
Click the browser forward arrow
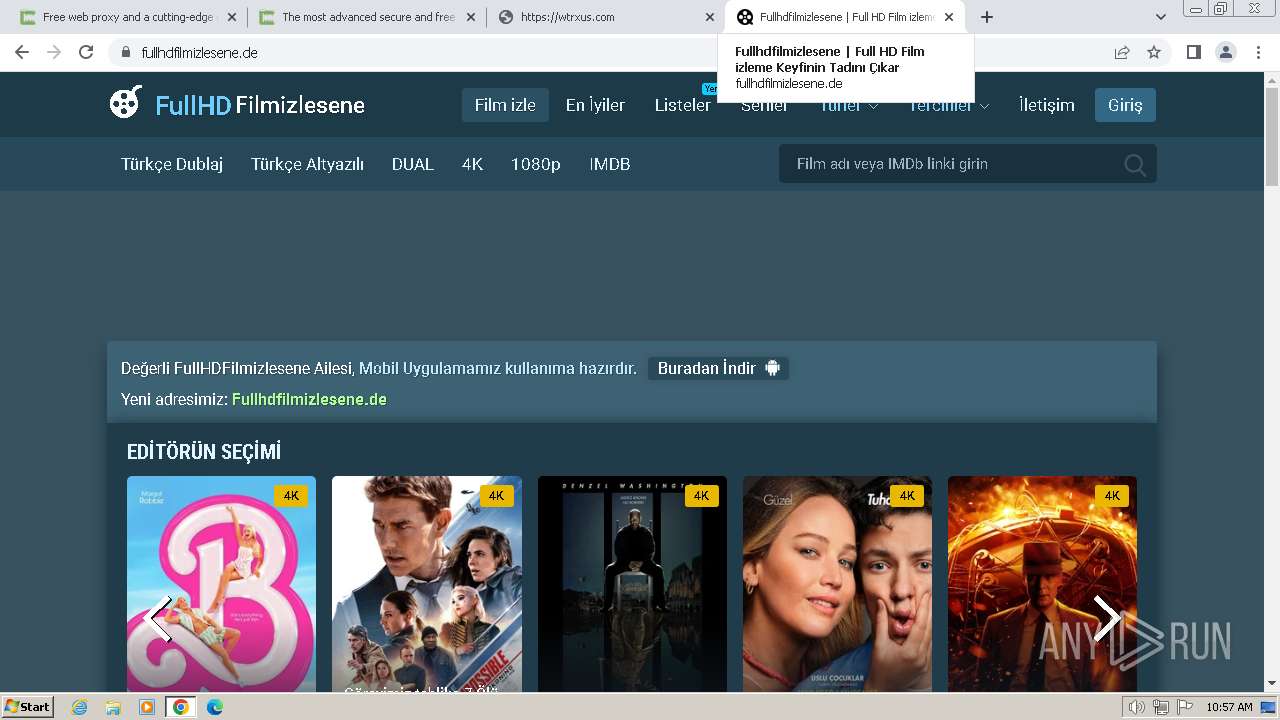pos(54,52)
